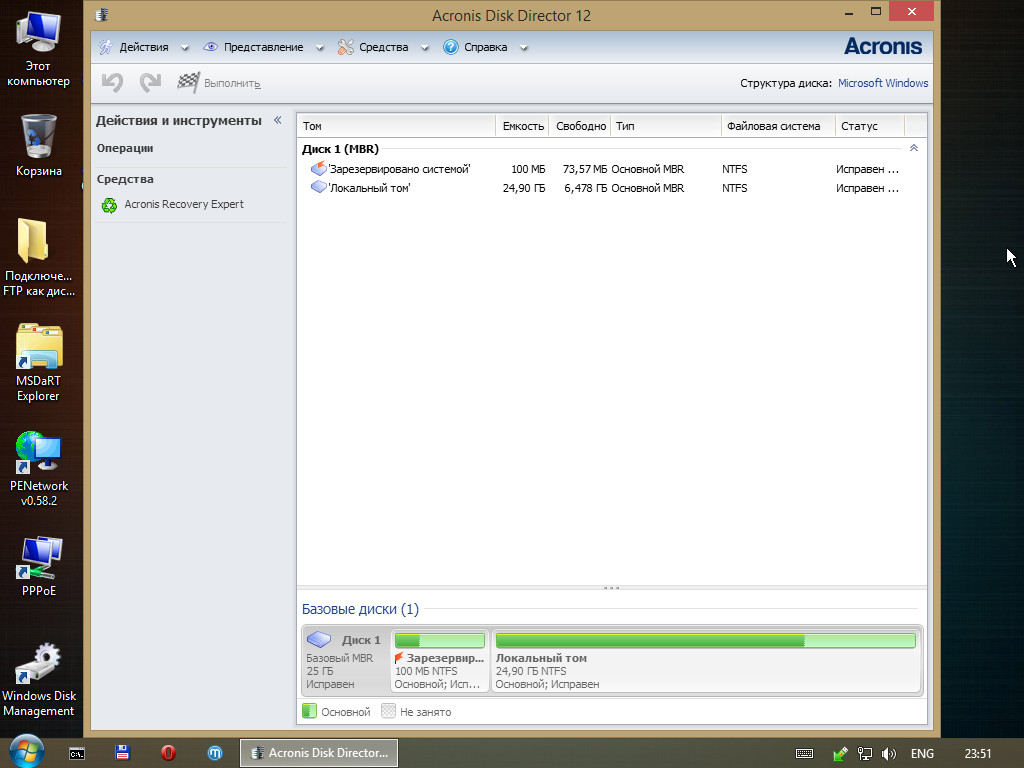Click the Redo arrow icon in toolbar
The image size is (1024, 768).
(150, 83)
